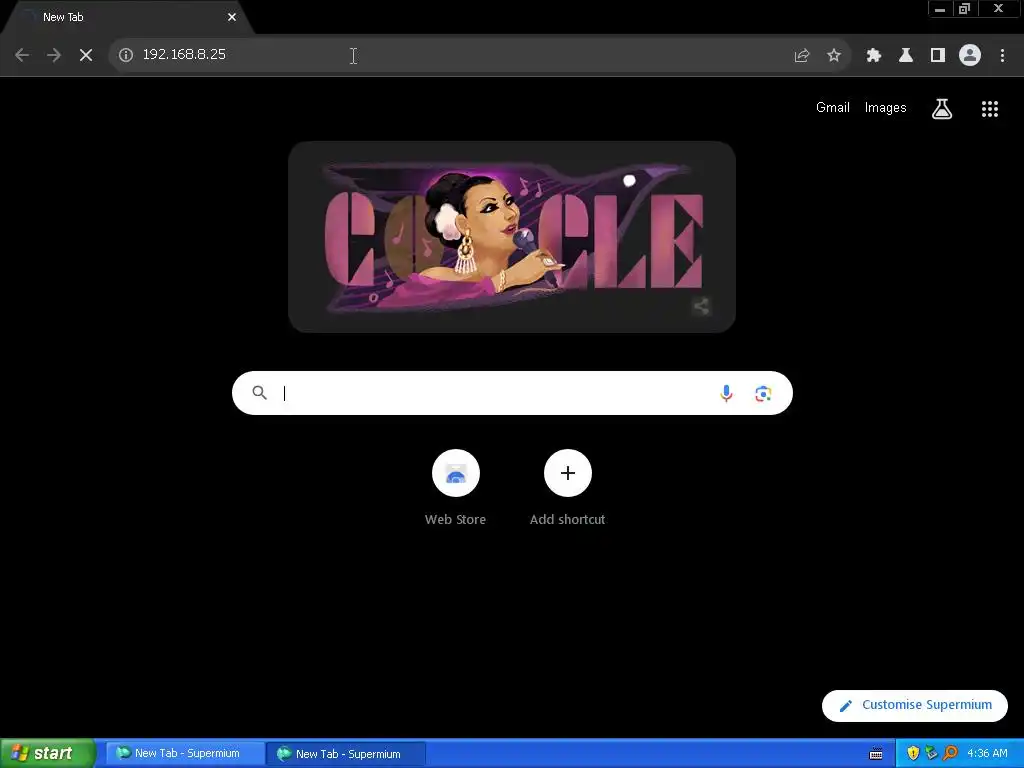Click the network connection tray icon
This screenshot has height=768, width=1024.
coord(931,754)
